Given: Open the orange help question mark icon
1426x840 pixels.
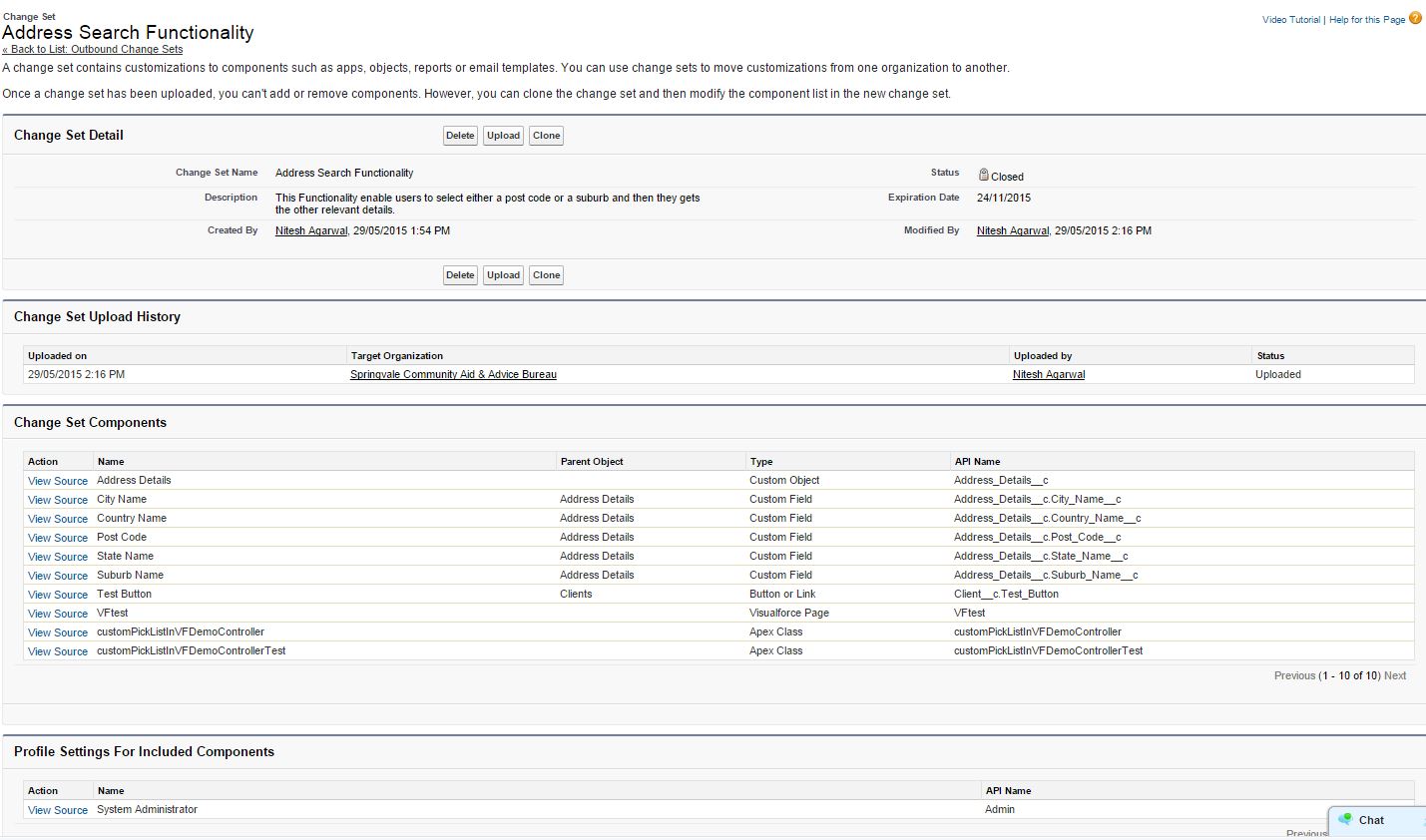Looking at the screenshot, I should (x=1415, y=18).
